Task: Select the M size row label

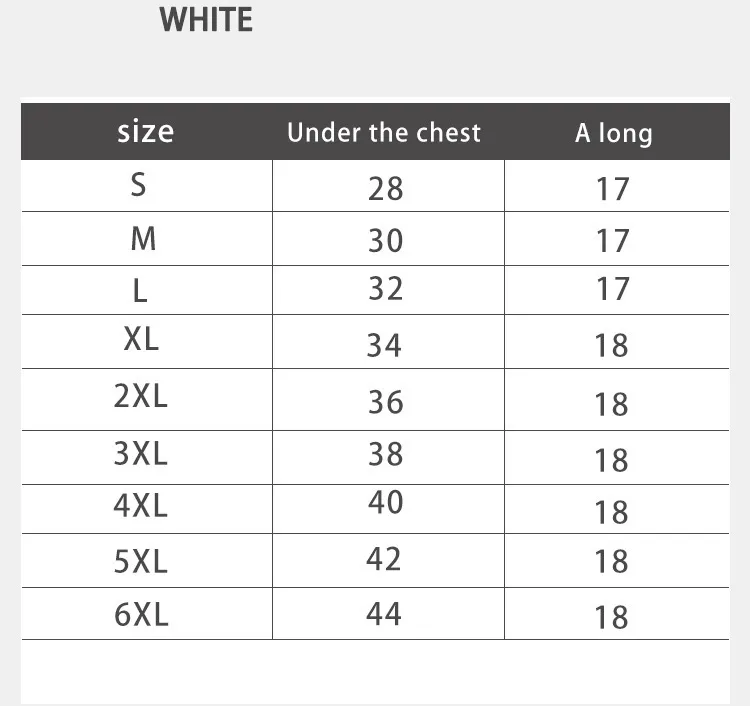Action: (143, 239)
